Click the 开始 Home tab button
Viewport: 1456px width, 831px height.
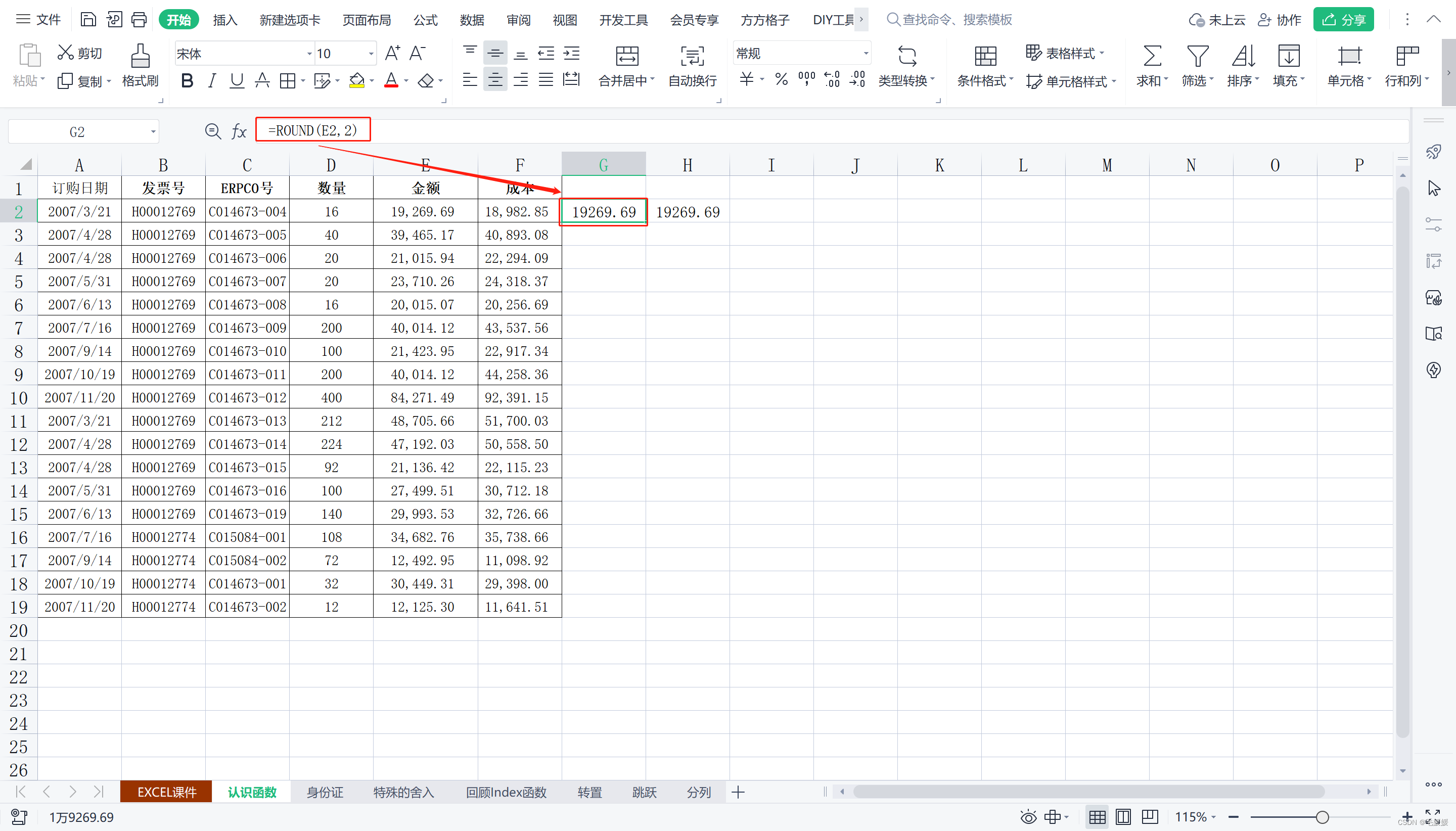178,19
